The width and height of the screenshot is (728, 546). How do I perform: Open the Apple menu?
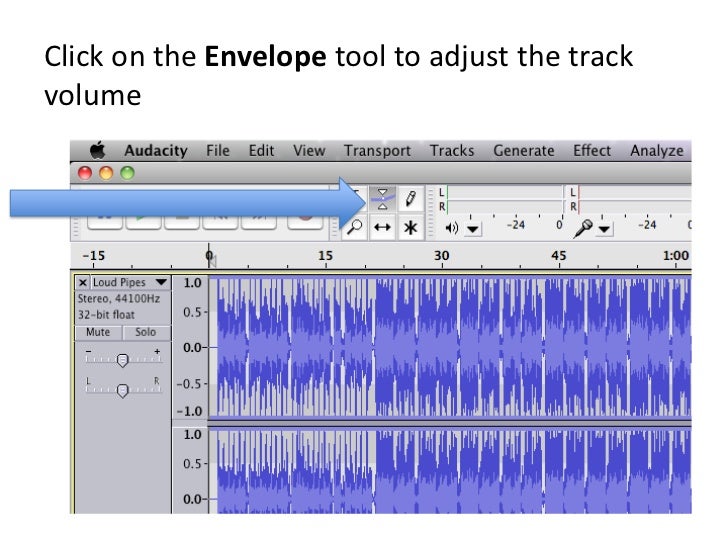(98, 150)
